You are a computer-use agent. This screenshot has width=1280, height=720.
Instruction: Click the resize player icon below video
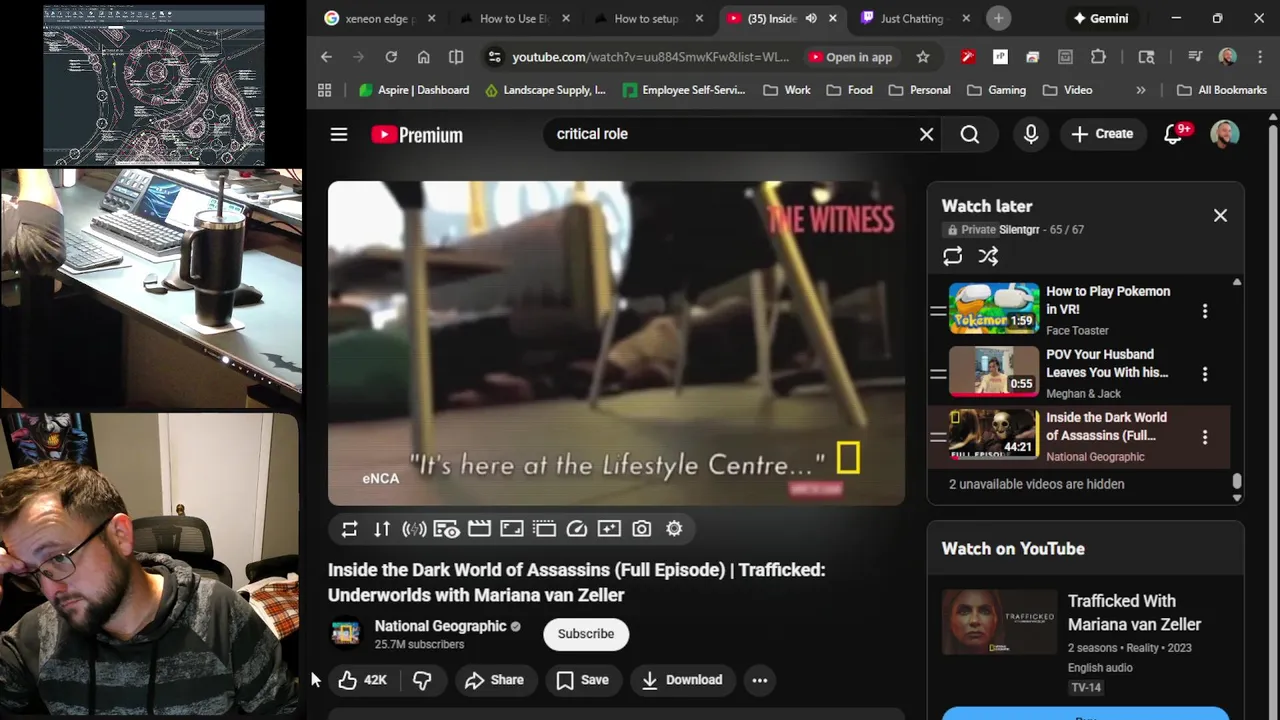pos(511,529)
